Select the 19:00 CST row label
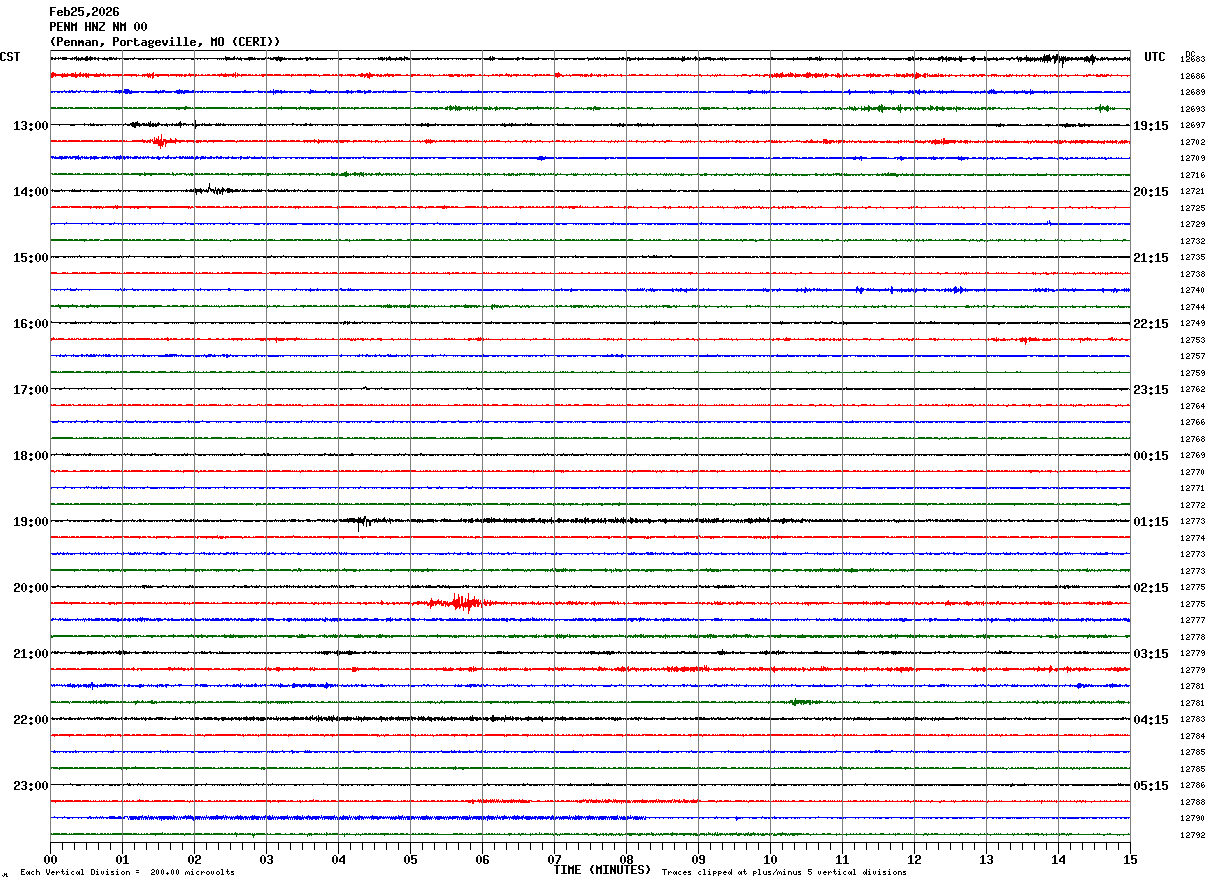This screenshot has height=886, width=1210. (31, 522)
